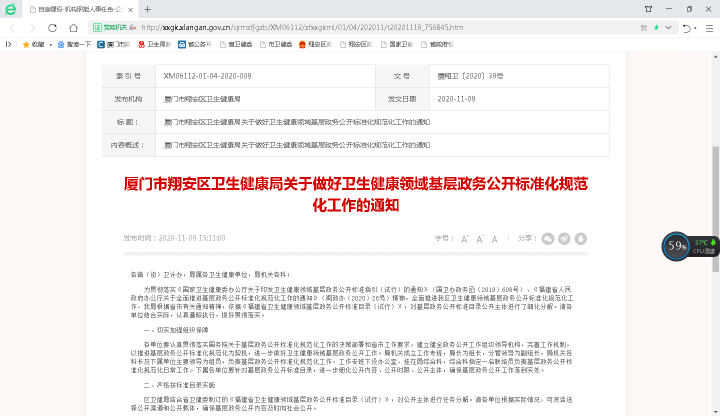Screen dimensions: 720x417
Task: Share article via WeChat icon
Action: click(548, 239)
